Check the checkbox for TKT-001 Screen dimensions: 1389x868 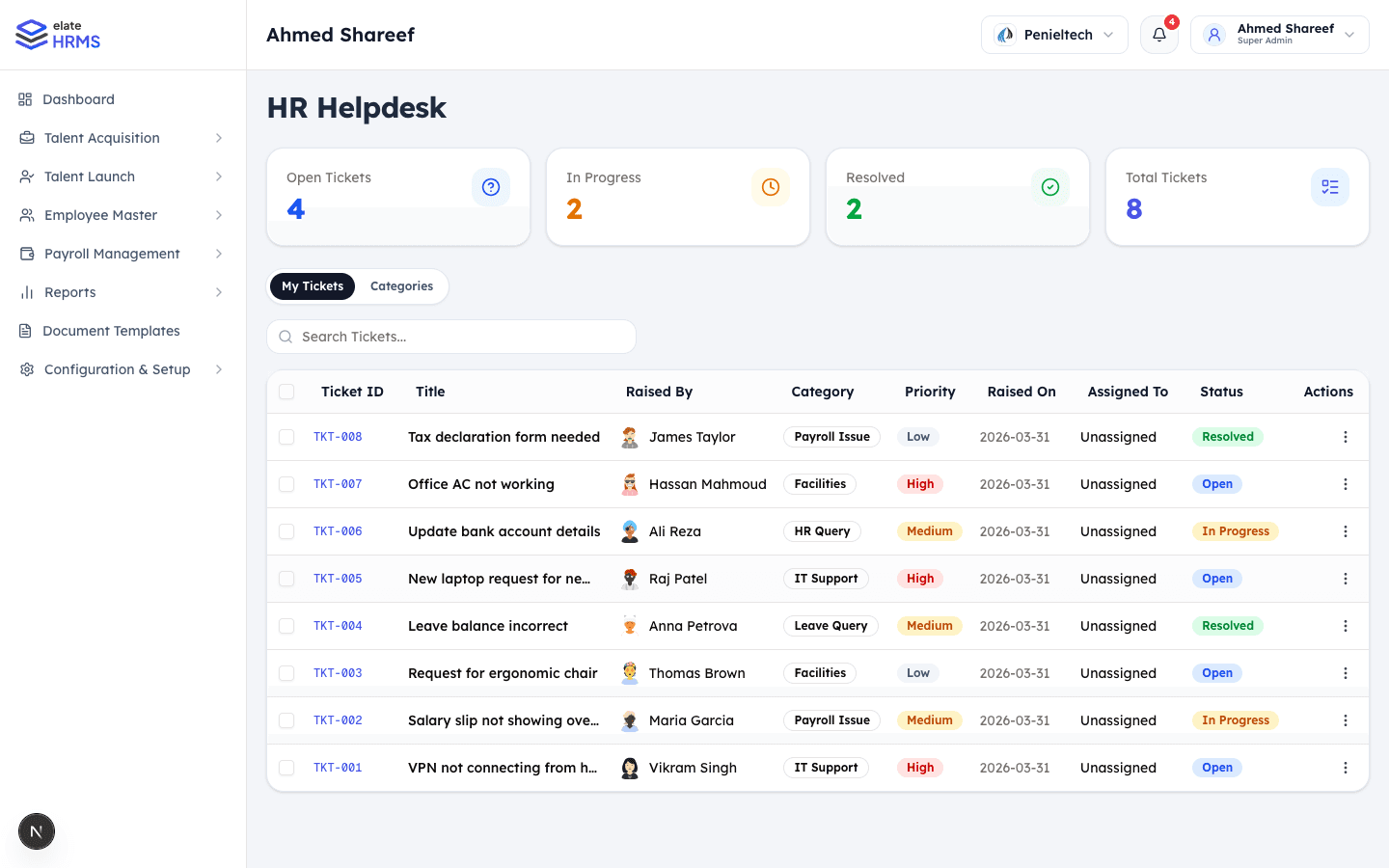[x=286, y=767]
